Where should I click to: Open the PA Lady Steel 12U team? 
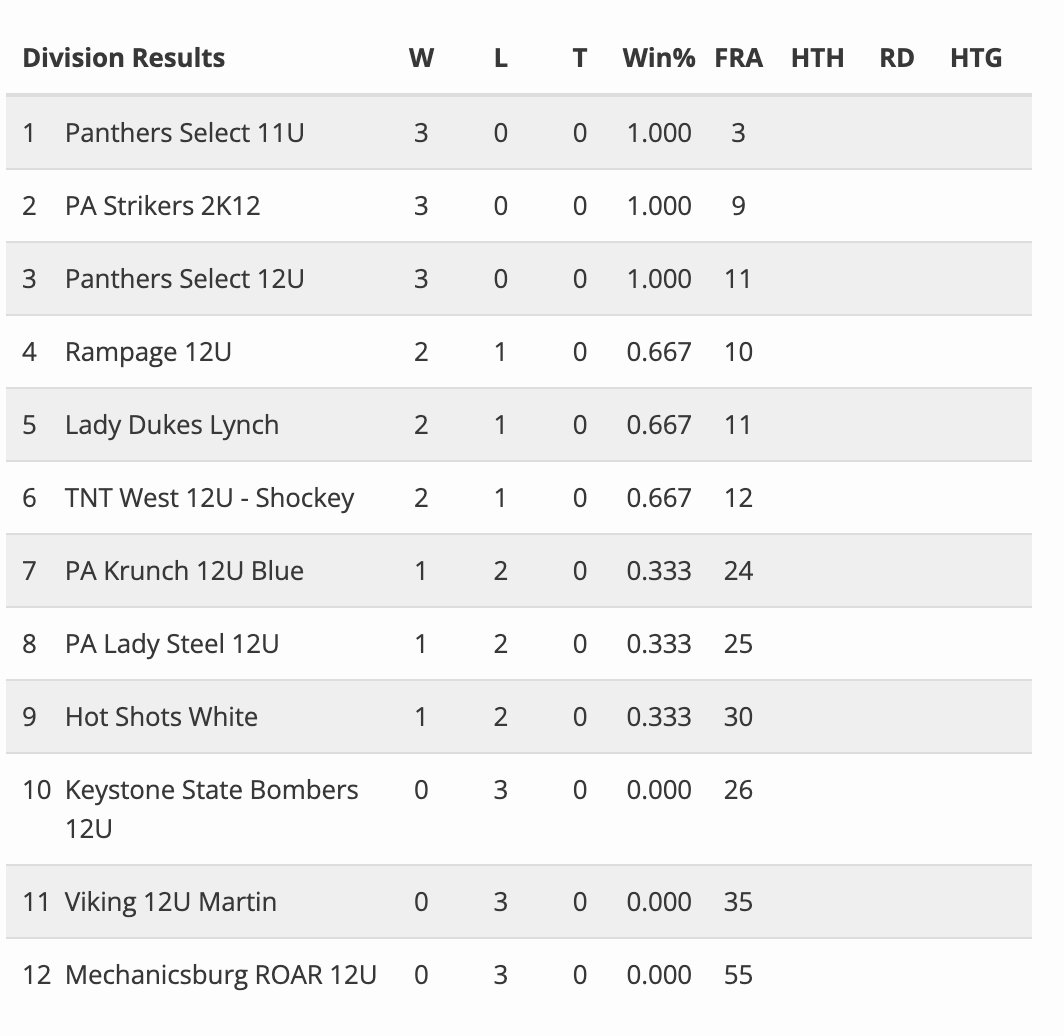[x=172, y=644]
